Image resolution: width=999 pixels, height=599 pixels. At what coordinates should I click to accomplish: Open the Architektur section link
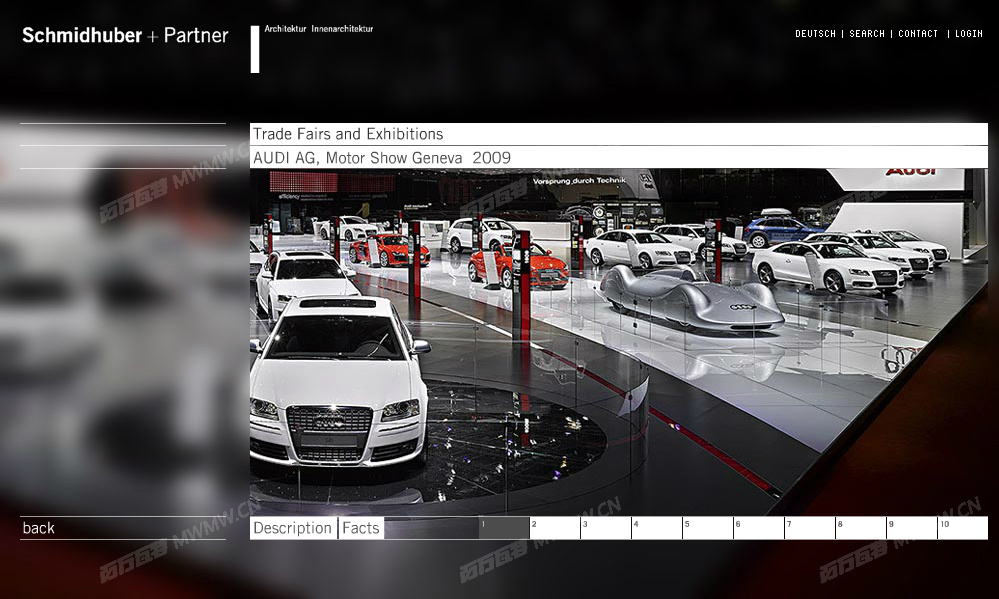click(x=285, y=29)
